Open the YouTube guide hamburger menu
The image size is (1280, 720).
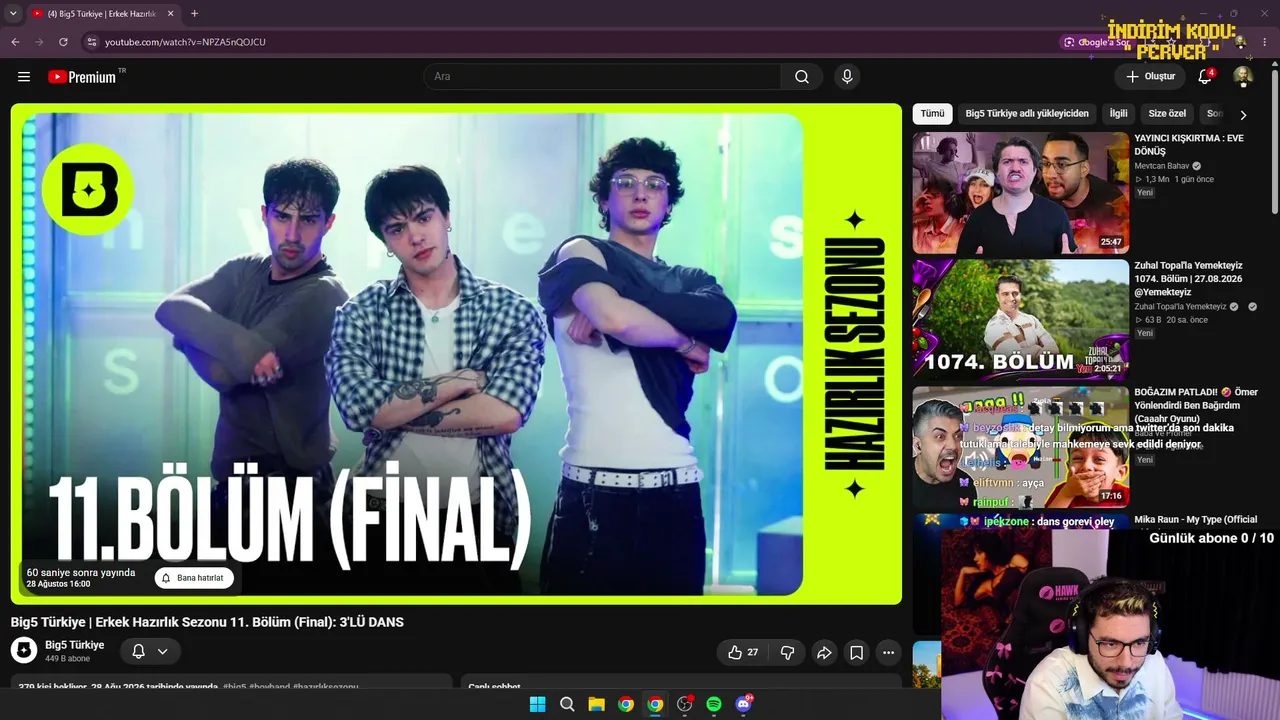[x=24, y=77]
